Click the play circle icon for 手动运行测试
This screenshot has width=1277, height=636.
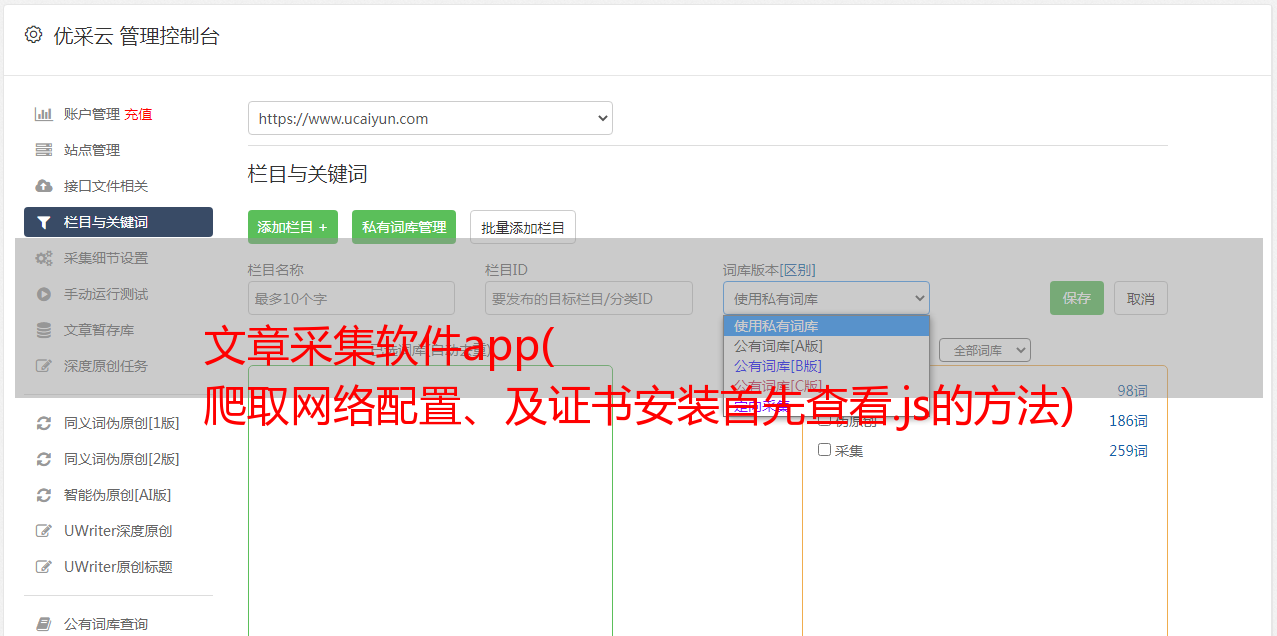43,294
